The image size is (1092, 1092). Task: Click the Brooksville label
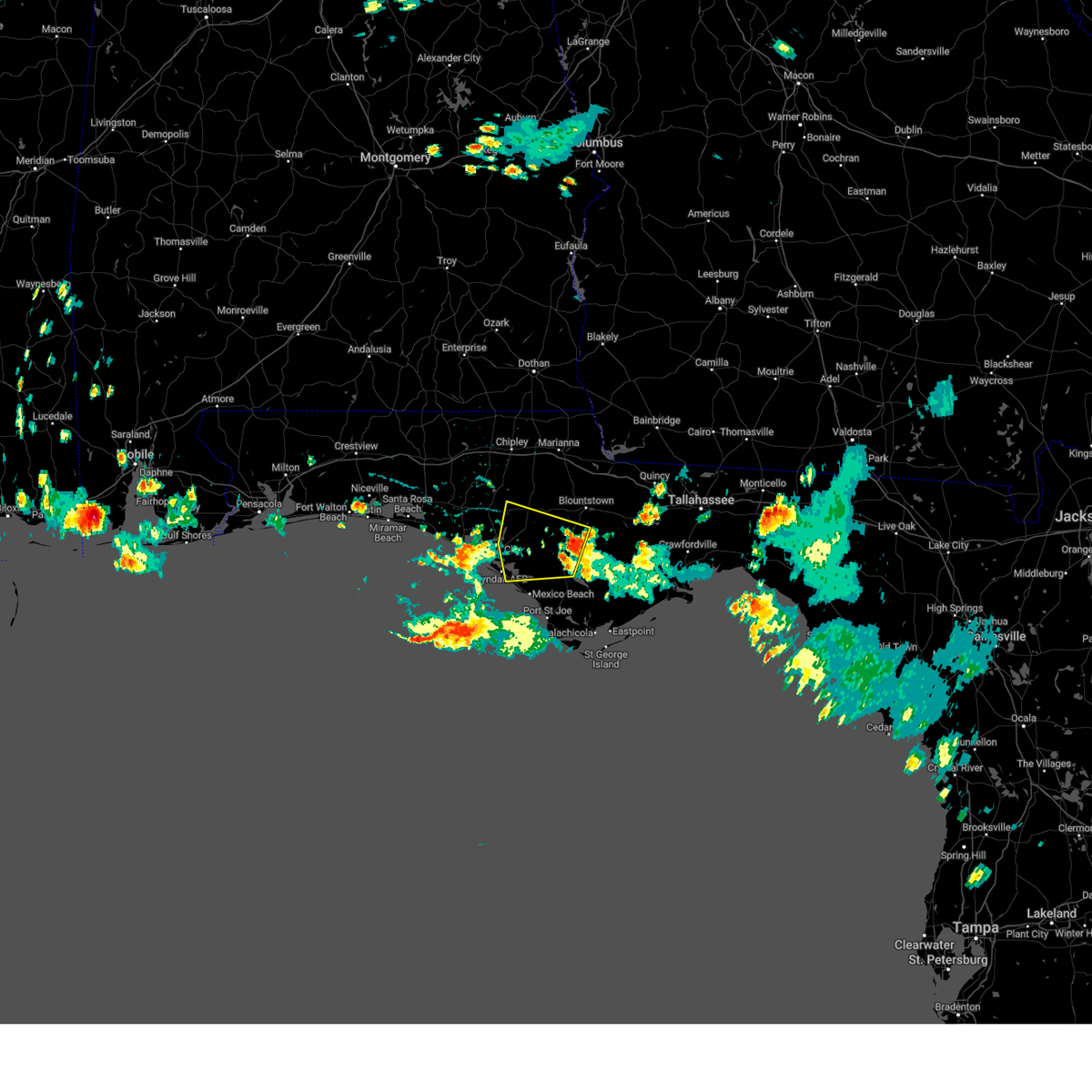[x=986, y=827]
